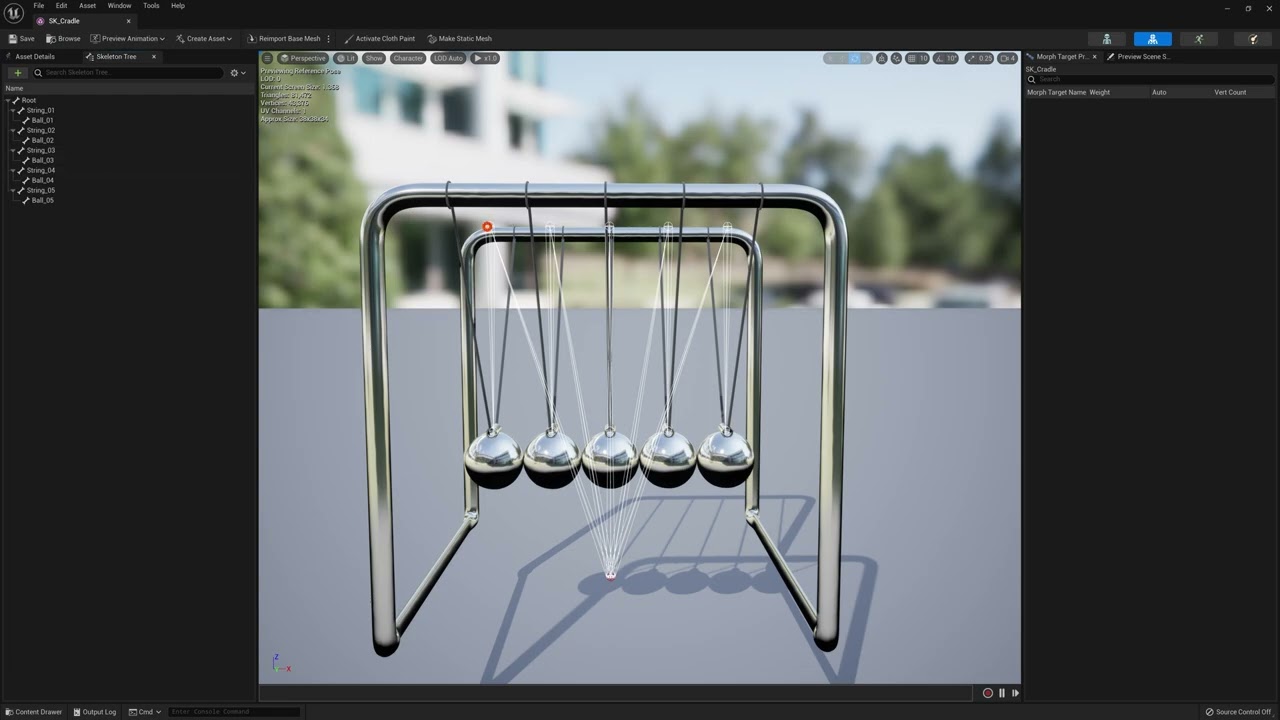
Task: Open the Cmd dropdown
Action: click(145, 712)
